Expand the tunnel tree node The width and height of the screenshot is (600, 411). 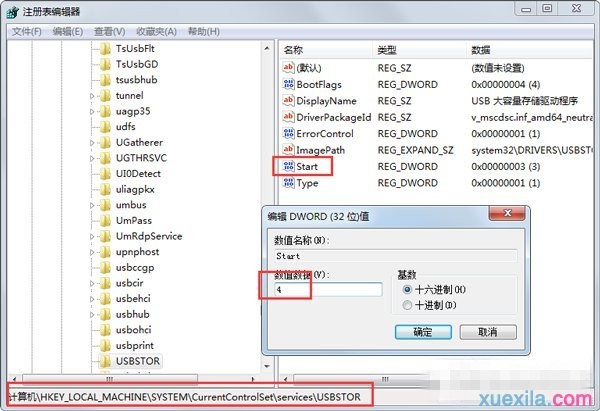[x=92, y=96]
